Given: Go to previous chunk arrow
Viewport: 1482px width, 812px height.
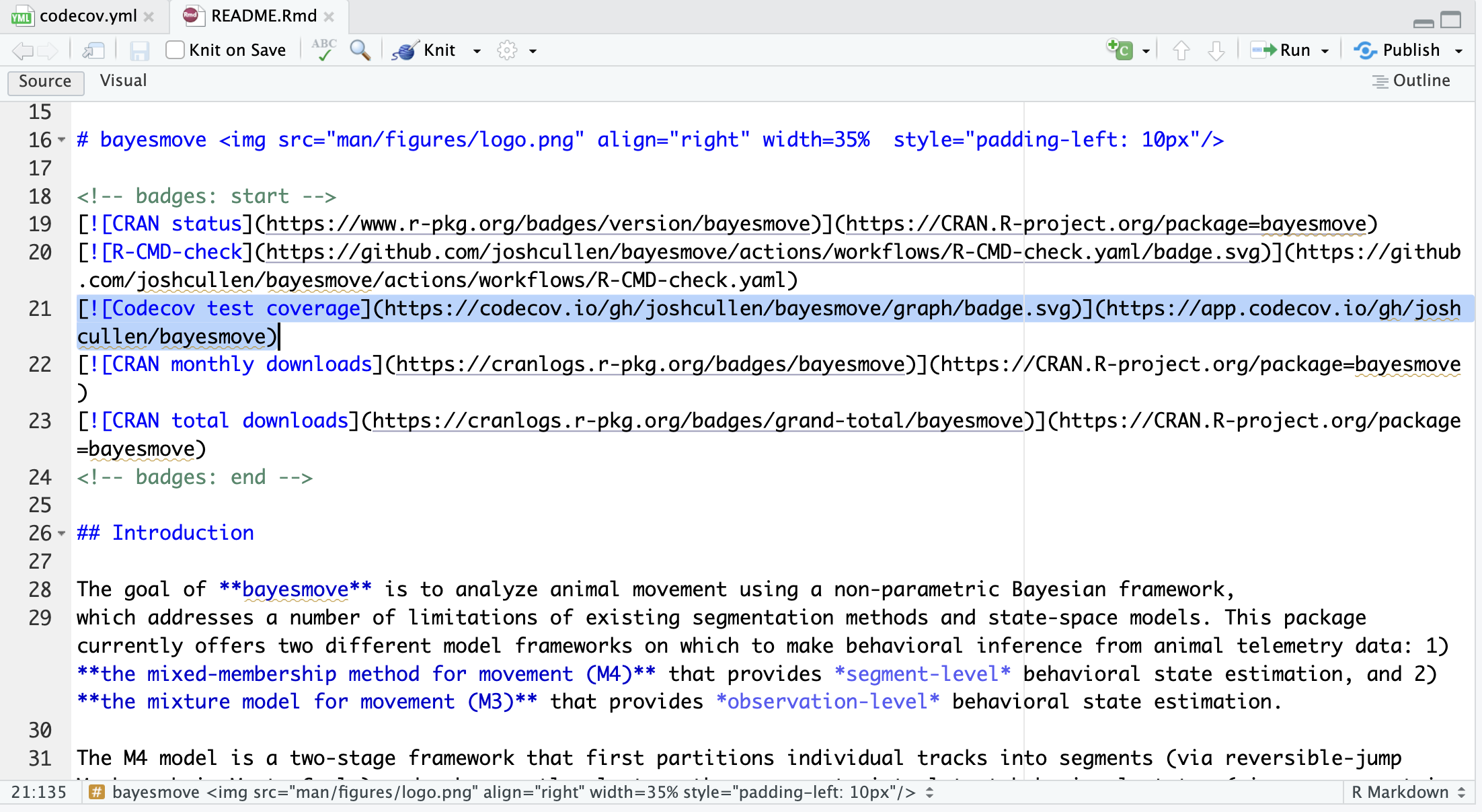Looking at the screenshot, I should [1181, 50].
